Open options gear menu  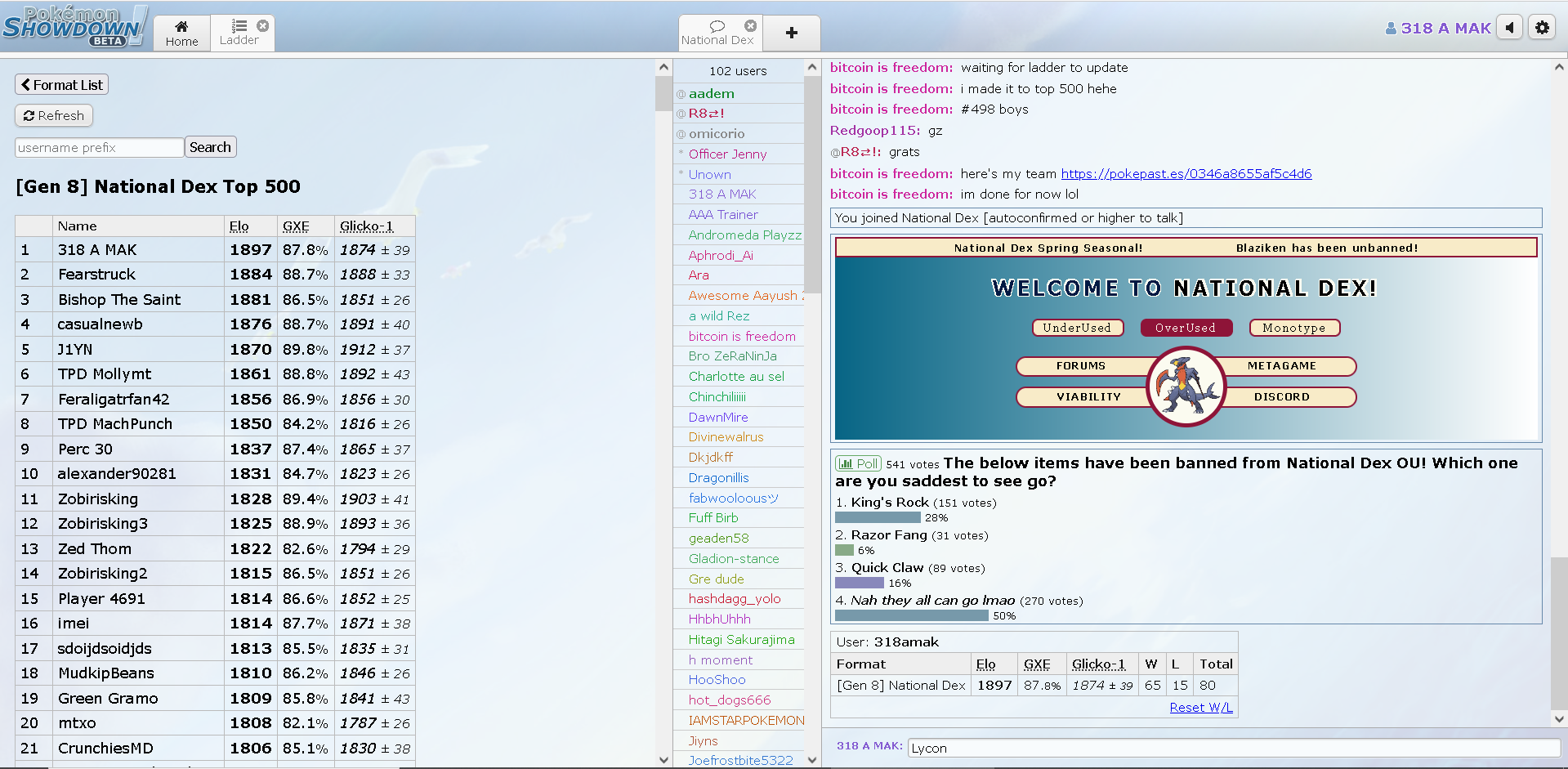coord(1542,28)
